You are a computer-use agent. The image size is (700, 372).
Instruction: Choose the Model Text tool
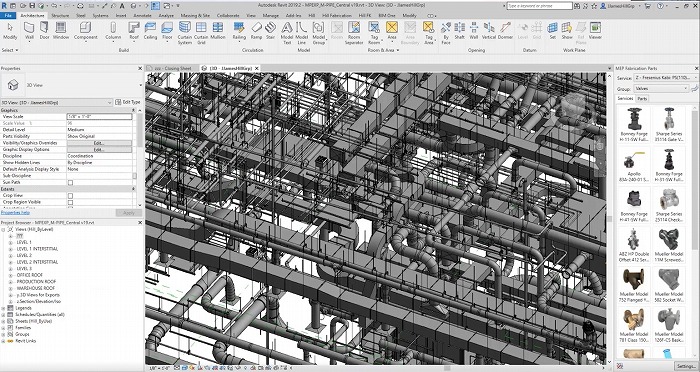click(x=287, y=33)
